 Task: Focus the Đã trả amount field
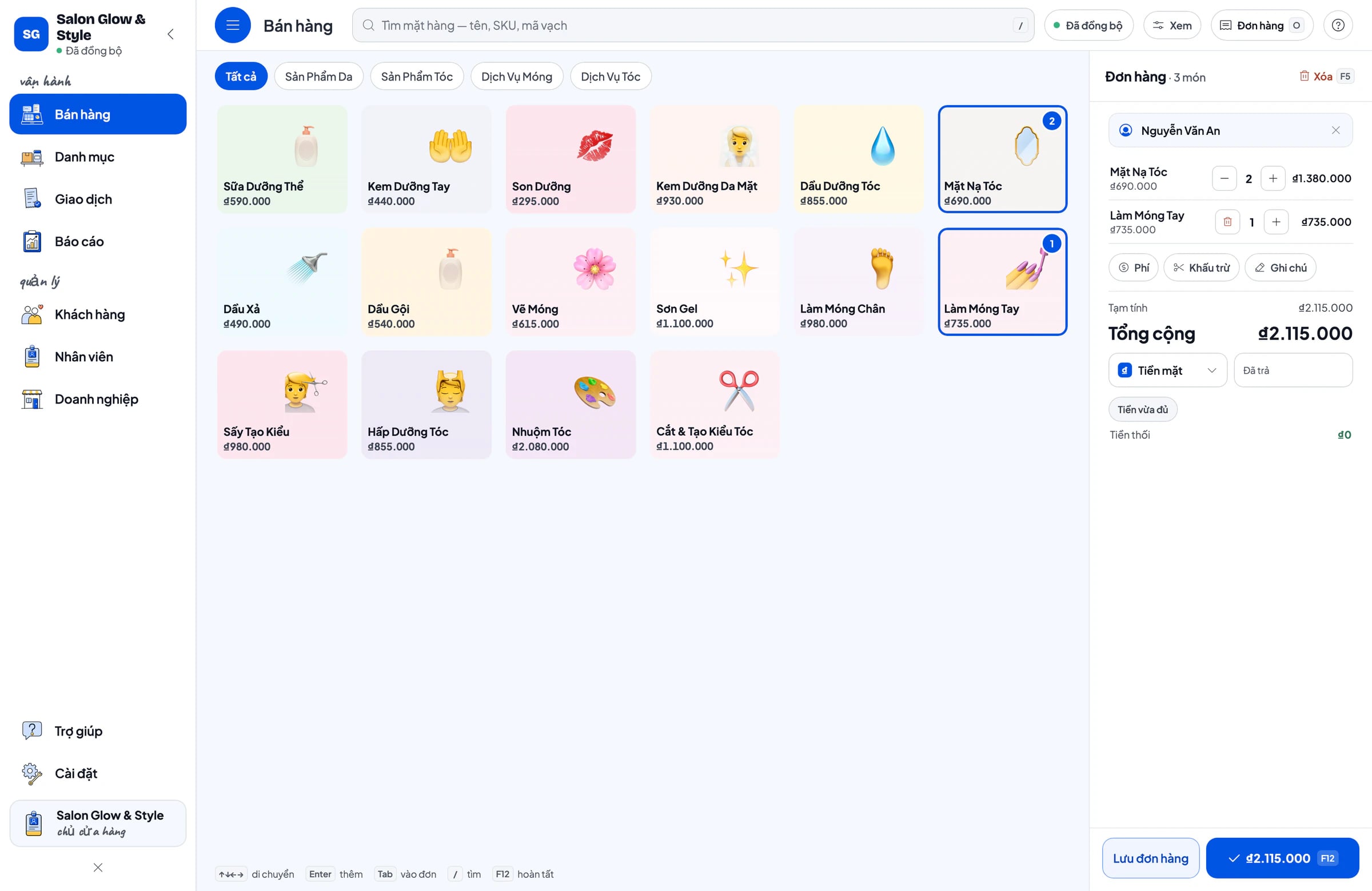(1293, 370)
